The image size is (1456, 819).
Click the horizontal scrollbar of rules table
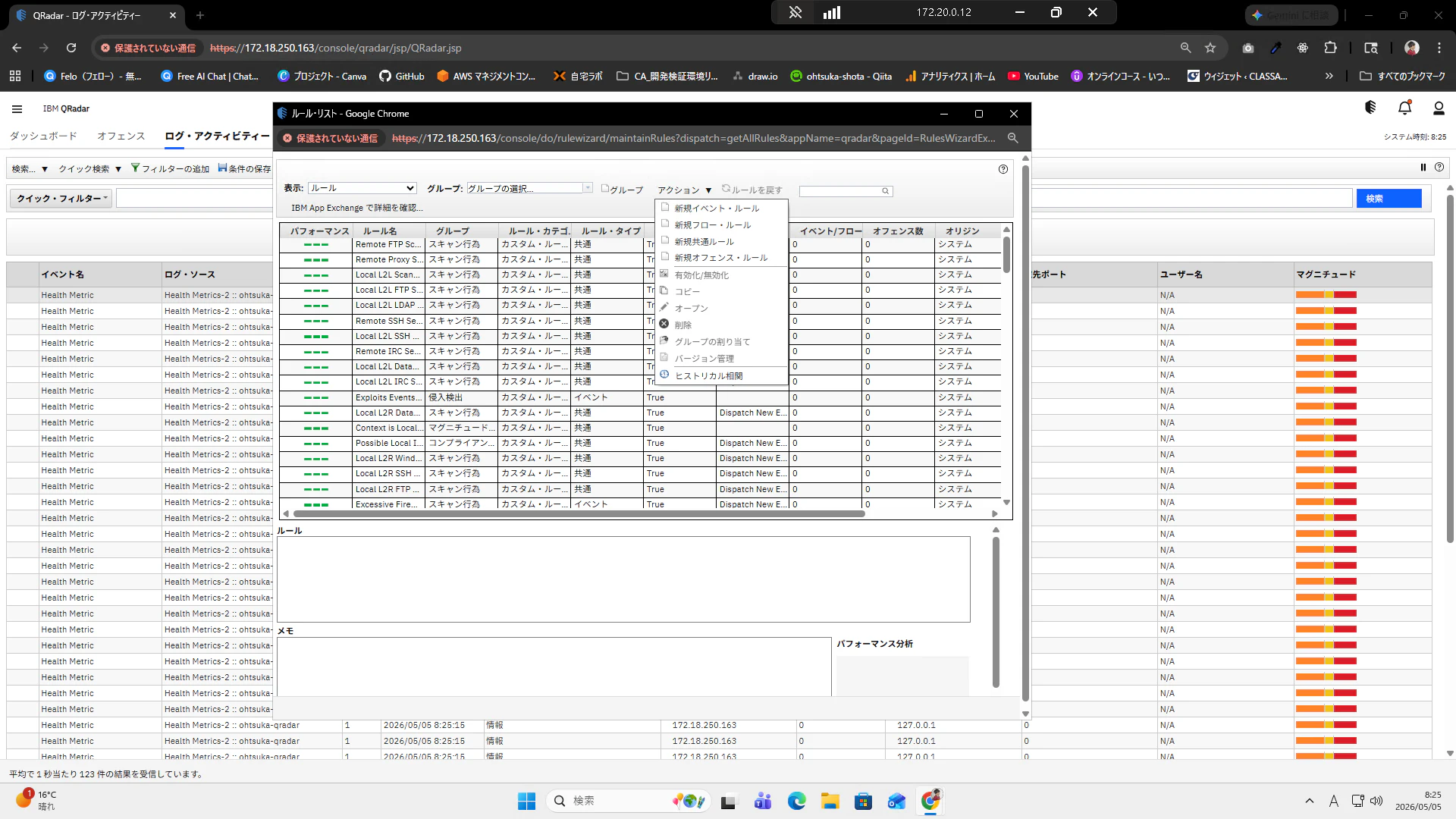tap(579, 513)
